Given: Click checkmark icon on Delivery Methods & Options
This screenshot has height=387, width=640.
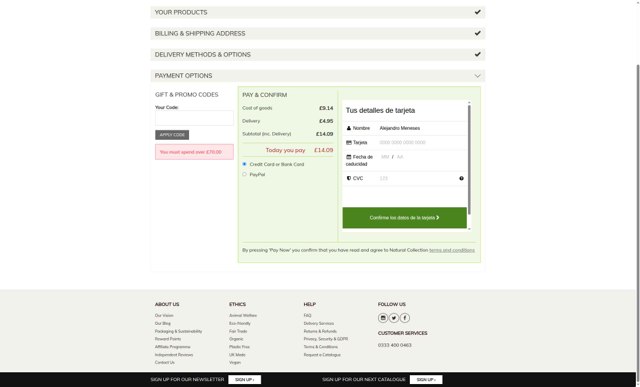Looking at the screenshot, I should pos(478,54).
